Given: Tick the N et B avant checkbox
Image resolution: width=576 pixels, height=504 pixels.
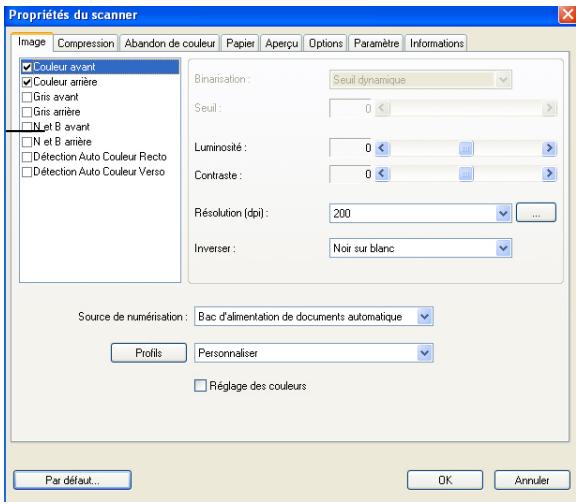Looking at the screenshot, I should 27,127.
